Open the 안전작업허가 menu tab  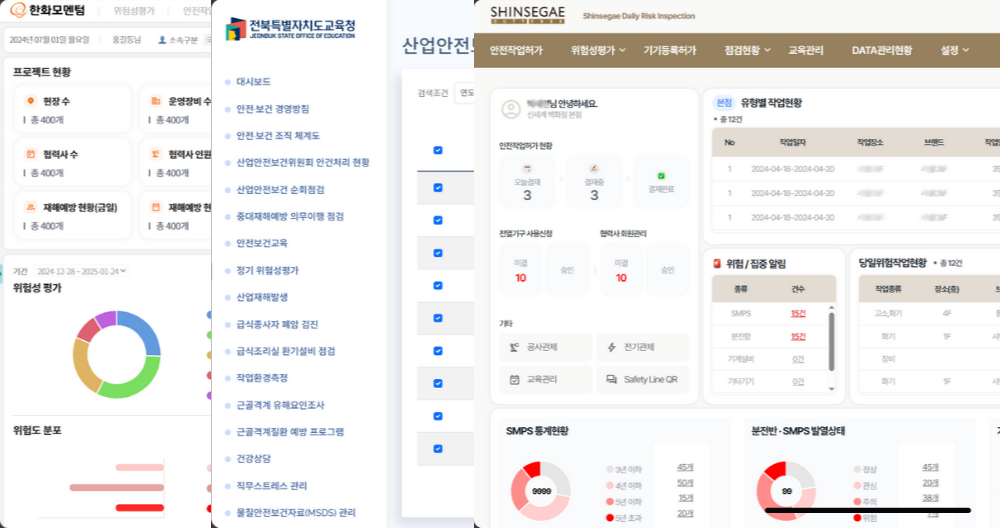[x=516, y=50]
